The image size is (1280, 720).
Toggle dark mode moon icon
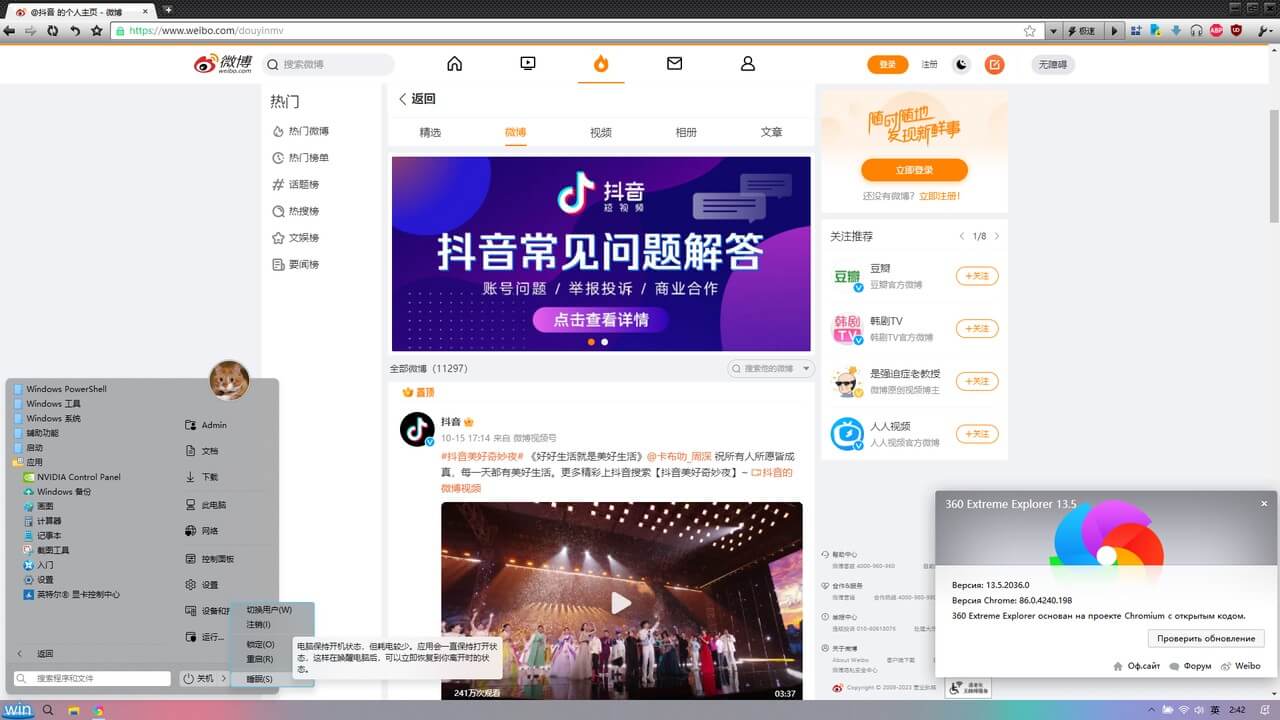961,64
